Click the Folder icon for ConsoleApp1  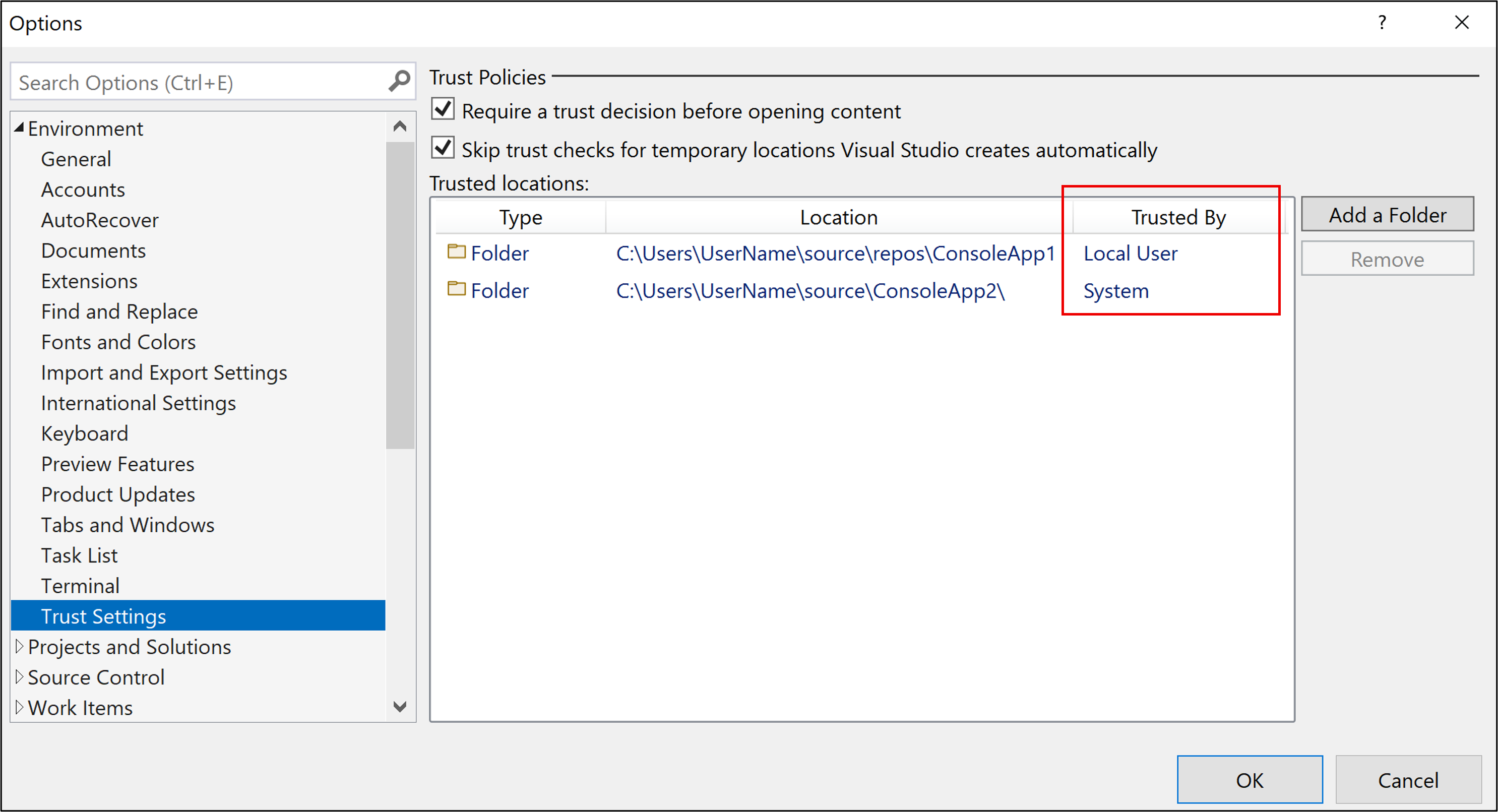(x=455, y=253)
